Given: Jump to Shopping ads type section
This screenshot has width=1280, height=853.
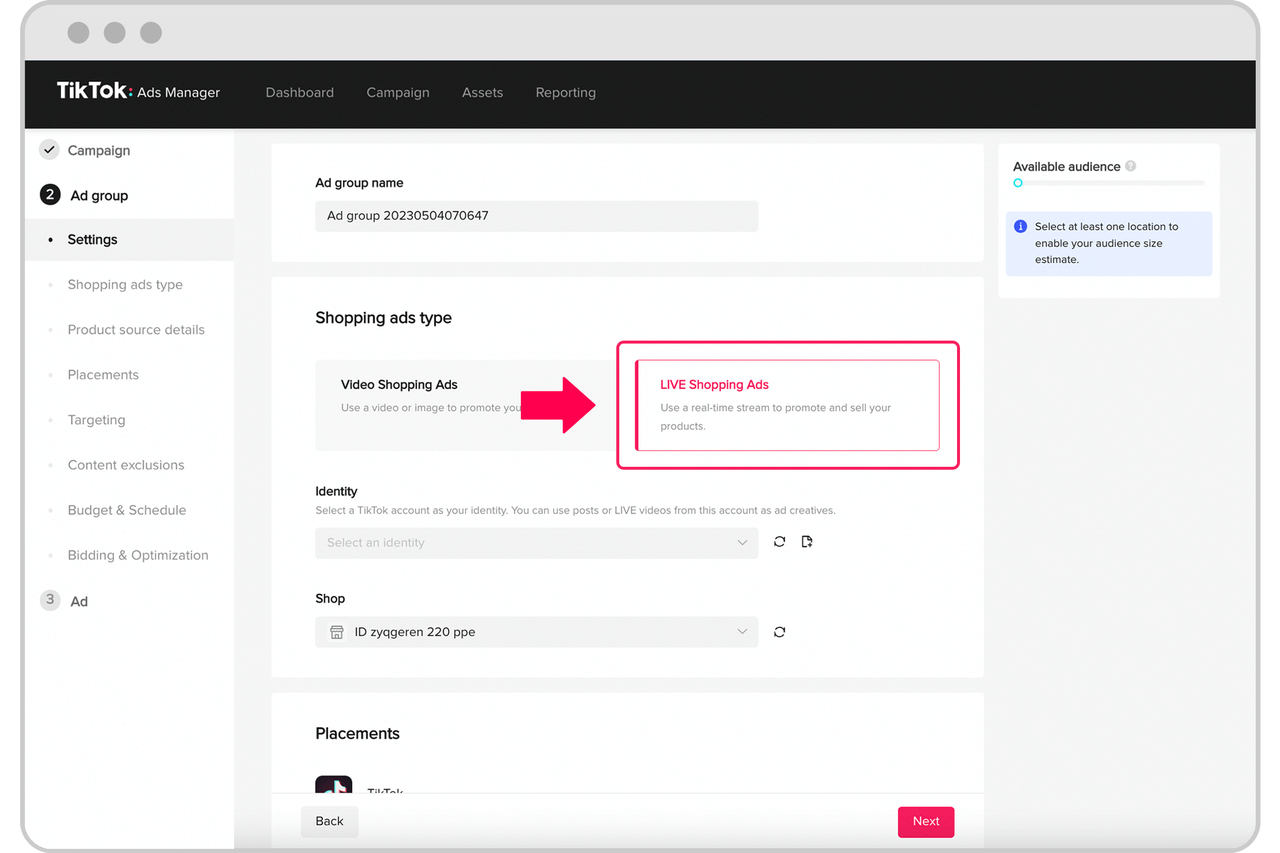Looking at the screenshot, I should coord(125,285).
